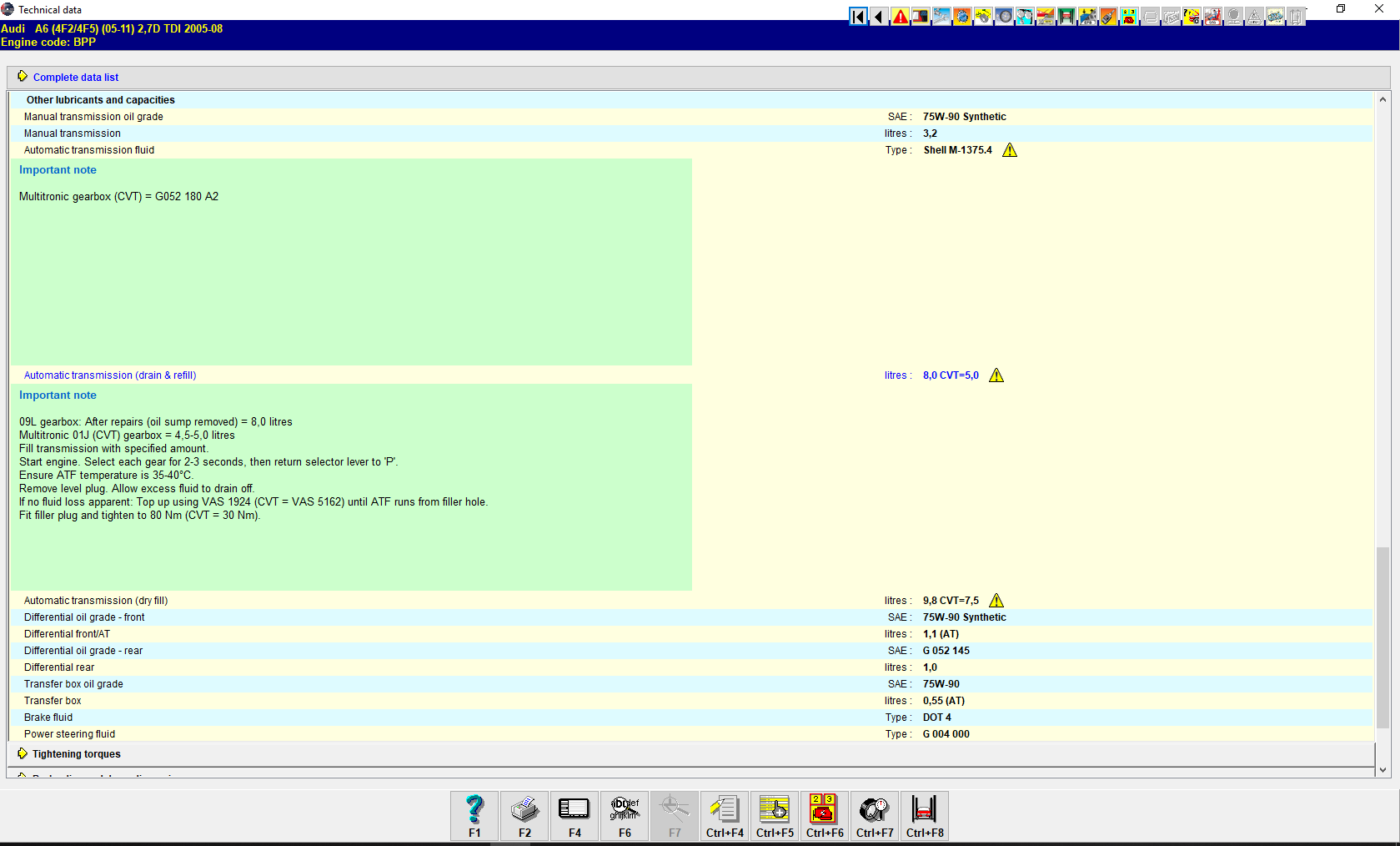1400x846 pixels.
Task: Click the Ctrl+F4 notes pencil button
Action: (x=725, y=815)
